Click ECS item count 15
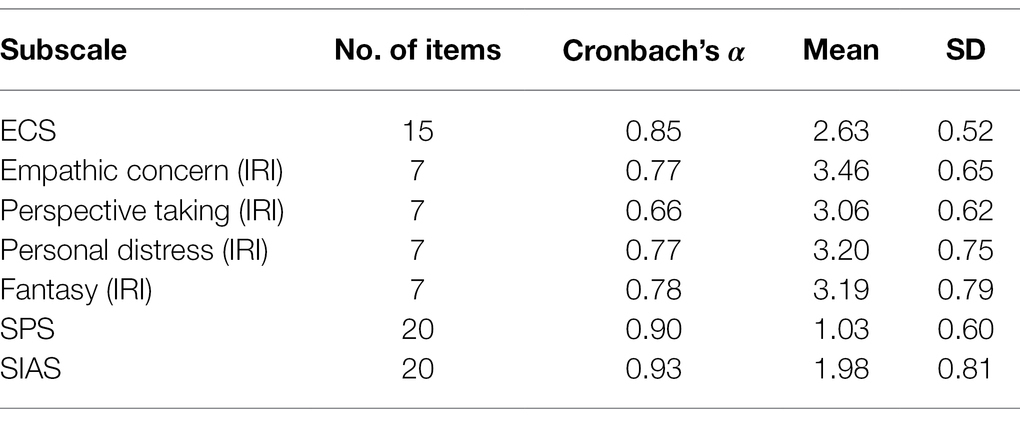Image resolution: width=1020 pixels, height=427 pixels. coord(417,131)
